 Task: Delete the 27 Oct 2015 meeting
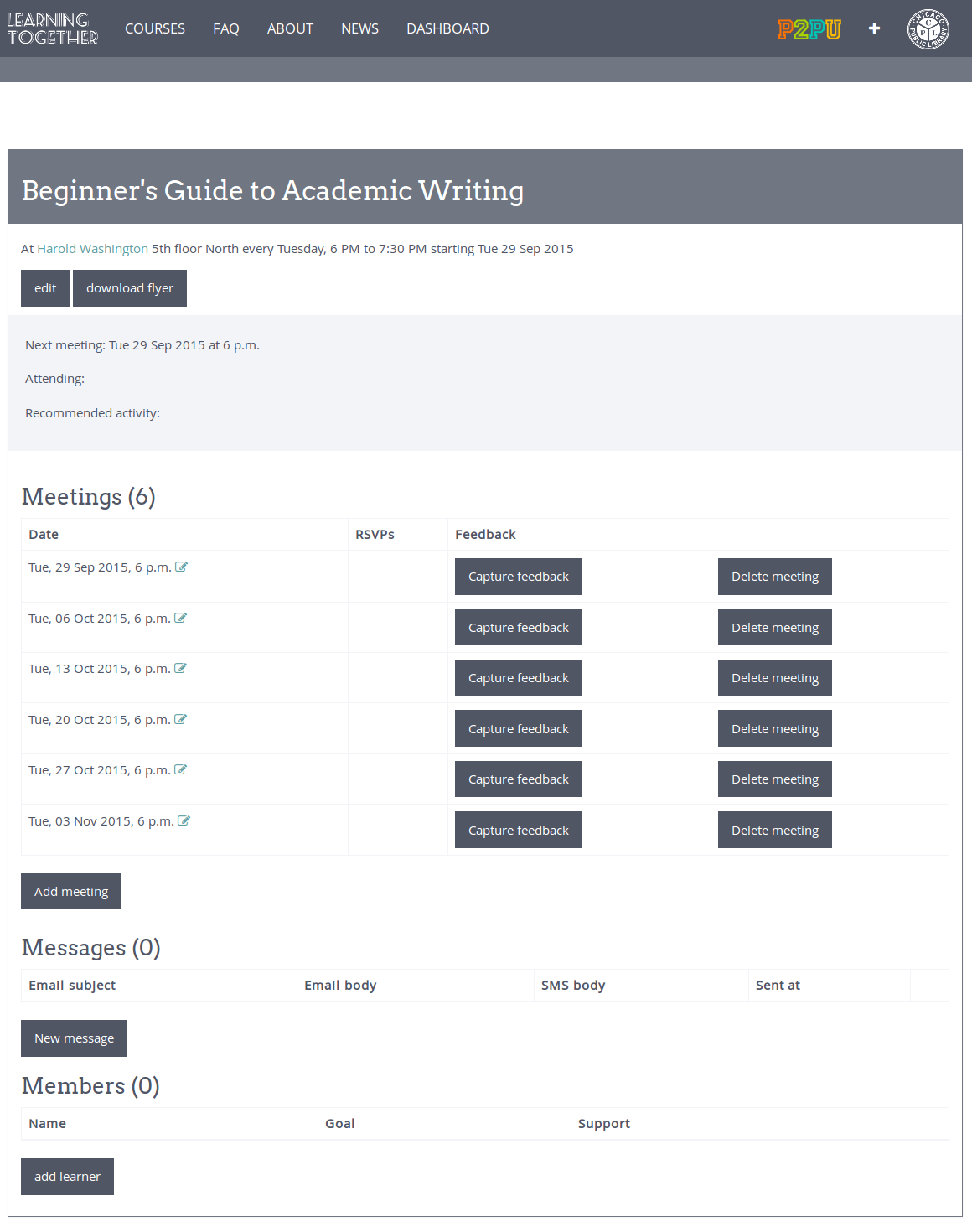click(775, 779)
